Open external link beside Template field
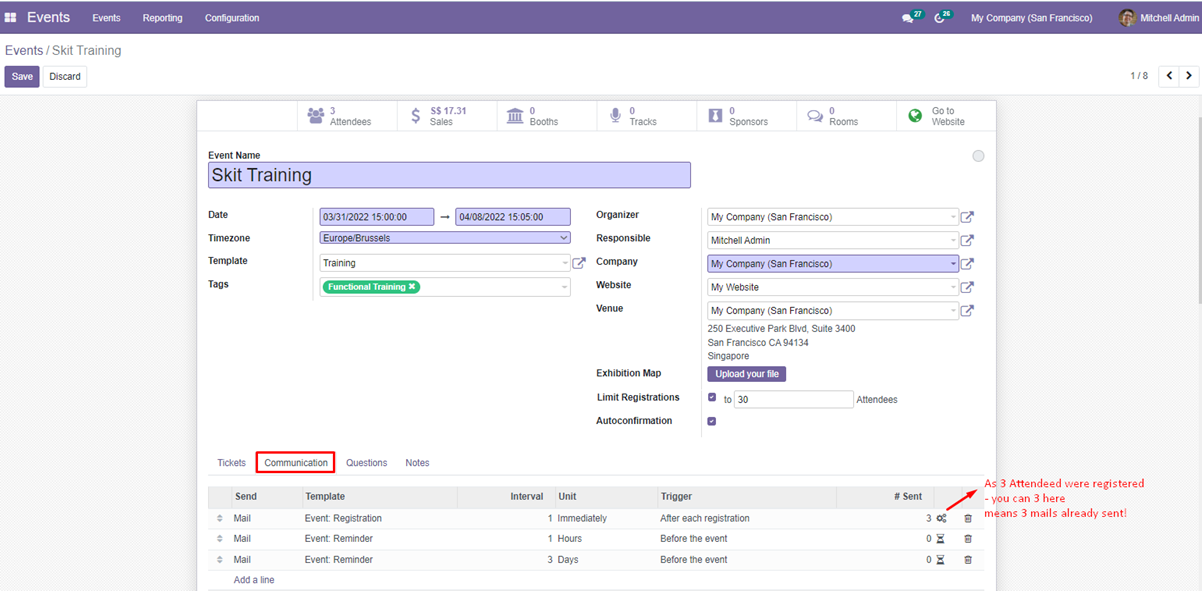This screenshot has width=1202, height=592. tap(579, 263)
